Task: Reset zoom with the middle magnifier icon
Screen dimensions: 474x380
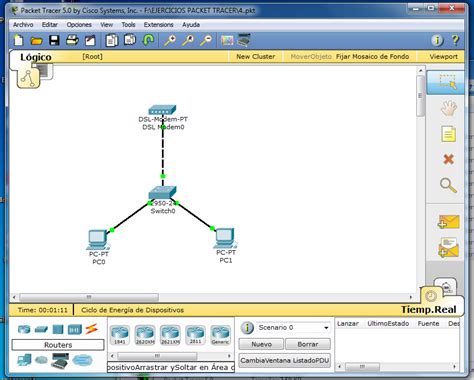Action: 188,41
